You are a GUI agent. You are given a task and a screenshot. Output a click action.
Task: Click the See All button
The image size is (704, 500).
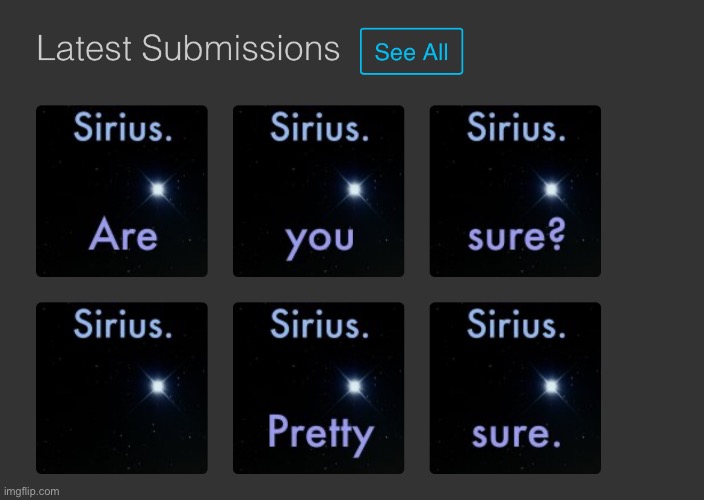(x=411, y=51)
